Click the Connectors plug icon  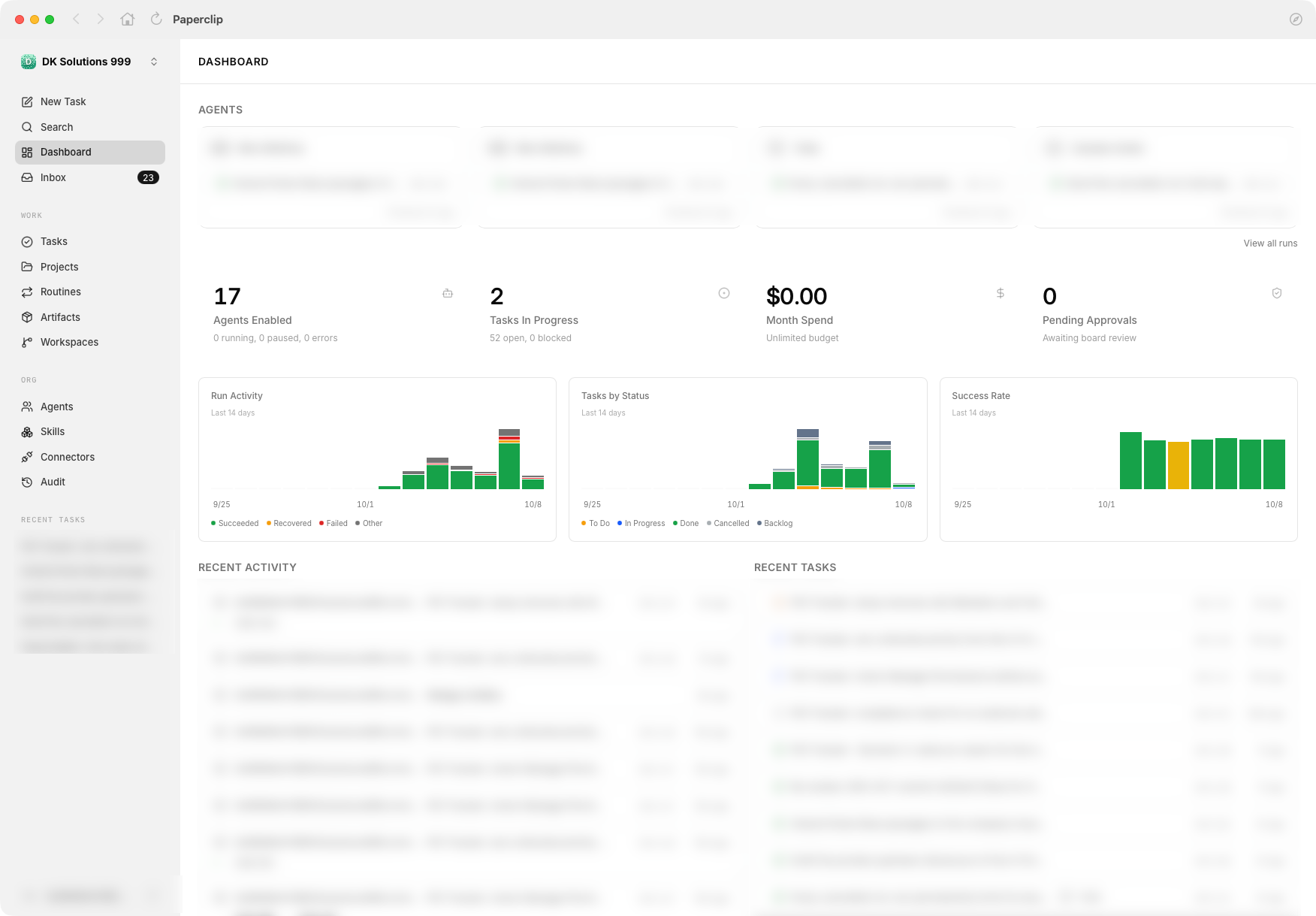click(x=27, y=457)
